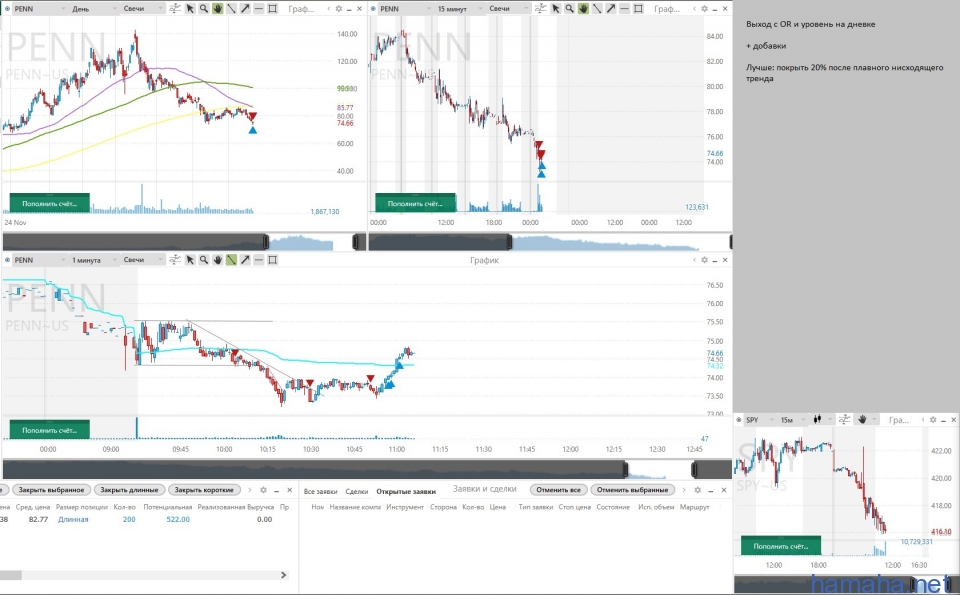Select zoom magnifier in PENN 15-minute chart

click(x=569, y=9)
